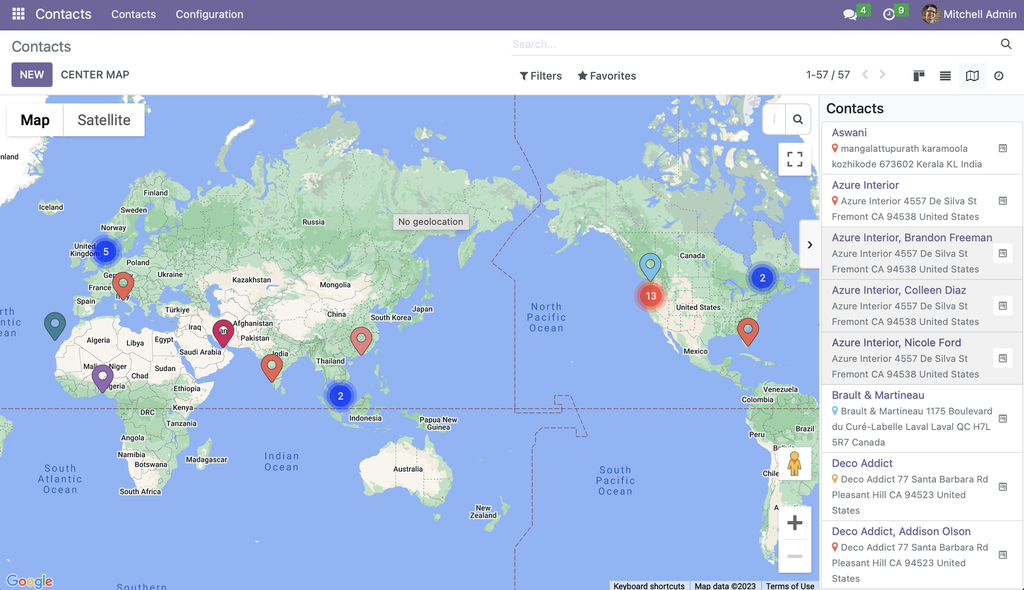Open Colleen Diaz record form icon
1024x590 pixels.
[x=1002, y=306]
